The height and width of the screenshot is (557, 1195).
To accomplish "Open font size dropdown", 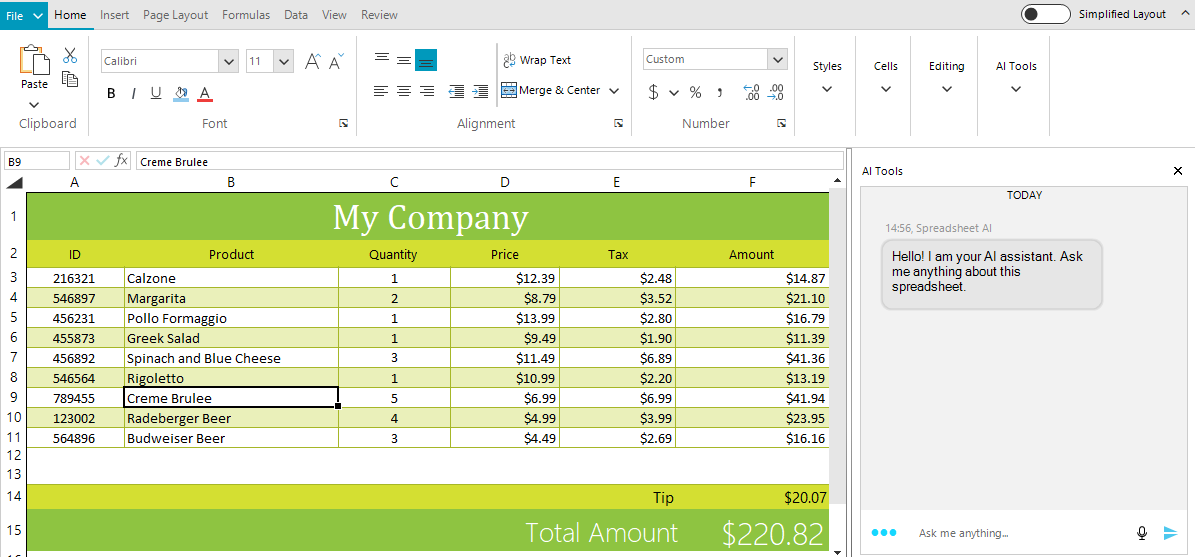I will click(284, 61).
